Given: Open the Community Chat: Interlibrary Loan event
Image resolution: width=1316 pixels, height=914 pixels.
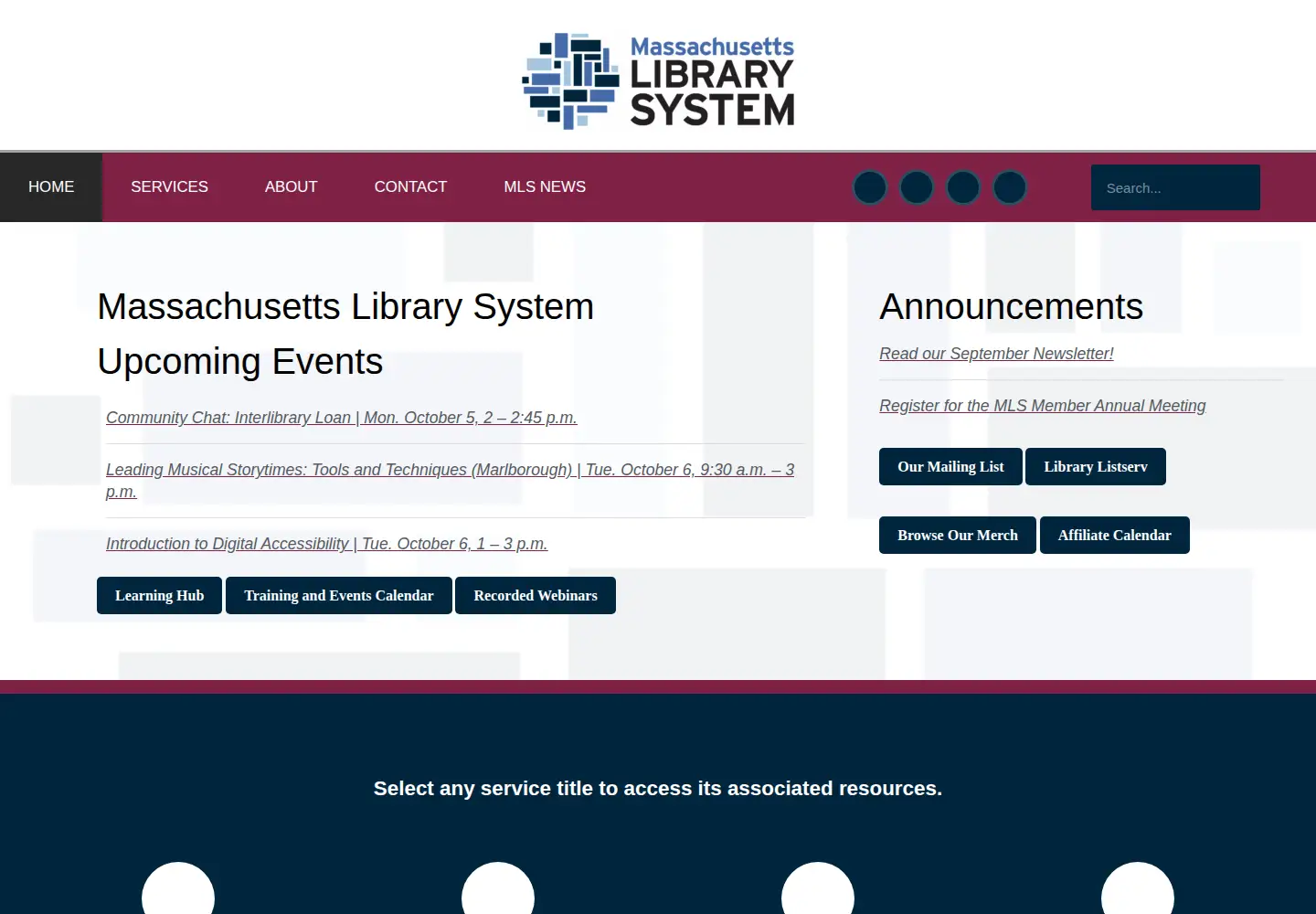Looking at the screenshot, I should pos(341,418).
